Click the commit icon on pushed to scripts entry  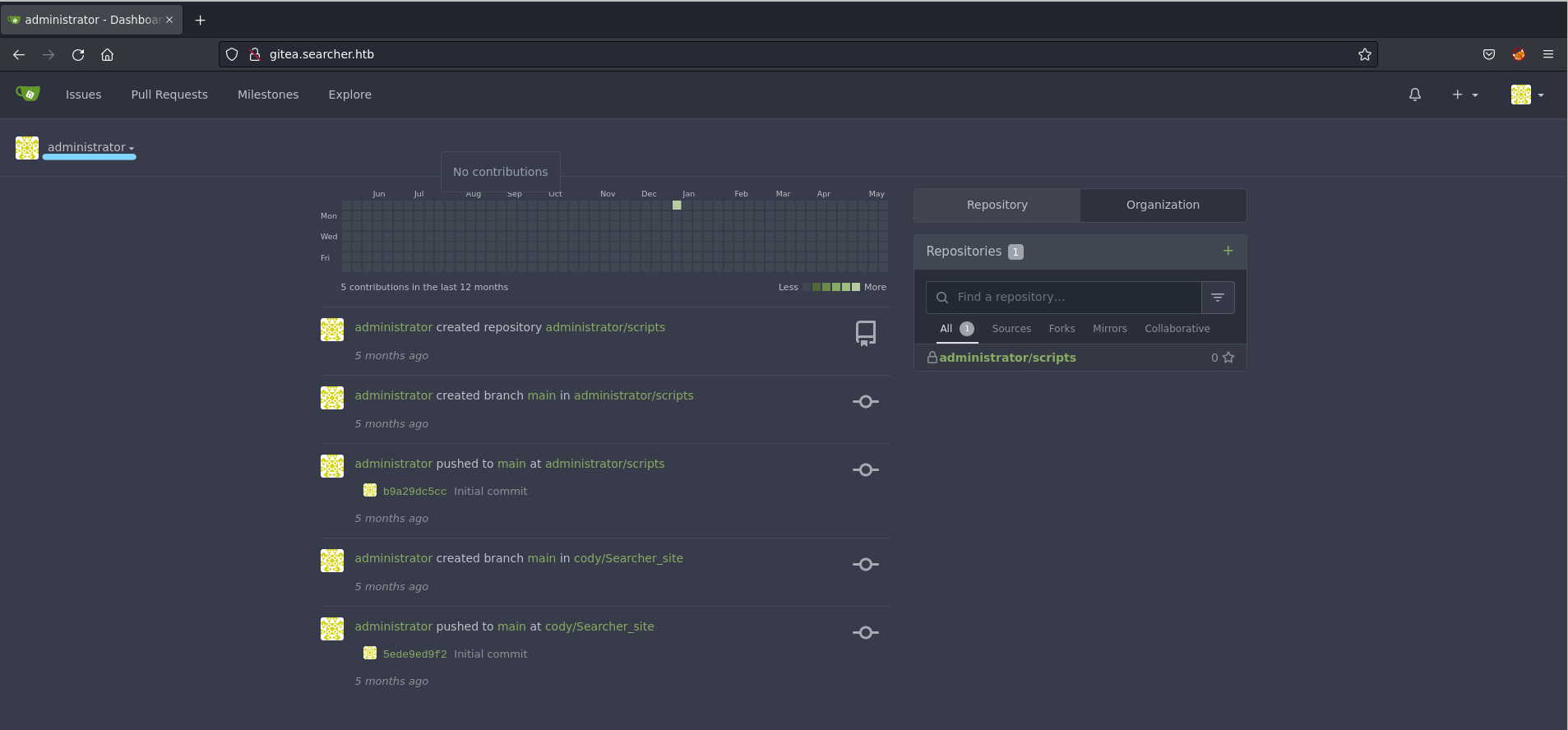[866, 470]
